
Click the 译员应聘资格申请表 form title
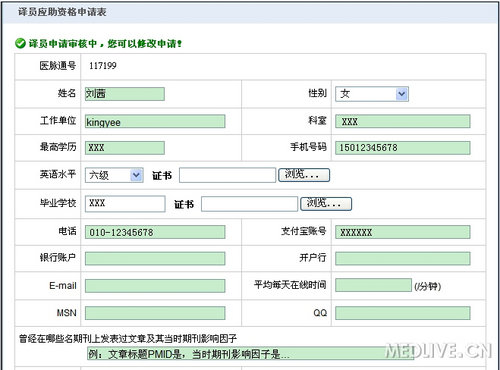(62, 12)
